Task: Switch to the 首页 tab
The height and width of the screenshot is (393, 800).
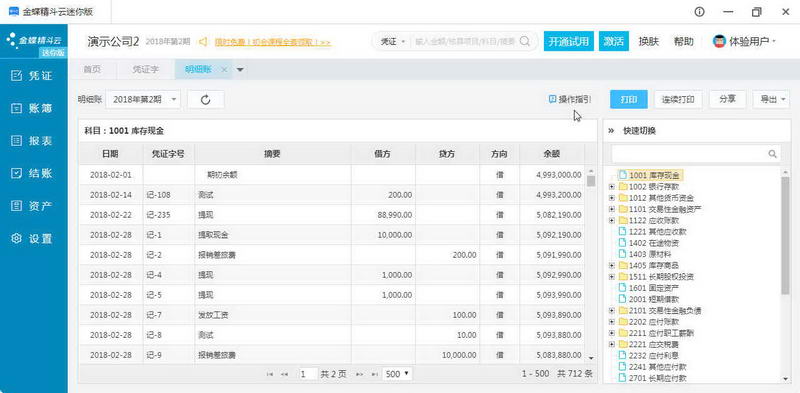Action: (92, 70)
